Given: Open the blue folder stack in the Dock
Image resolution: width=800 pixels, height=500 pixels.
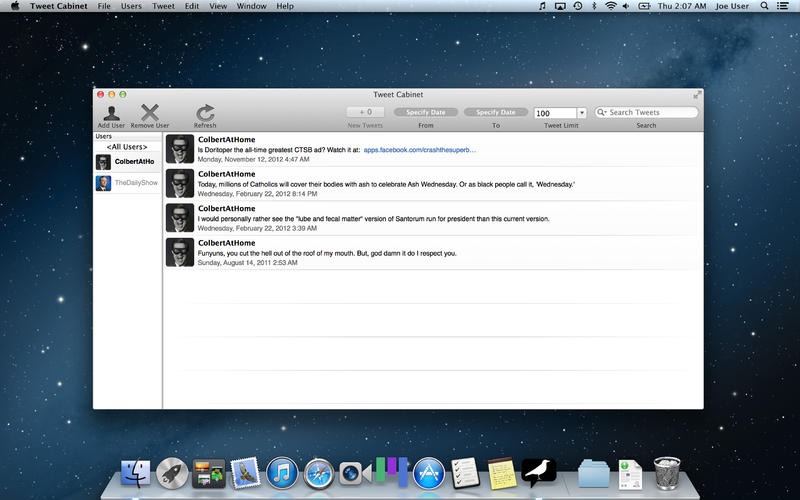Looking at the screenshot, I should [593, 473].
